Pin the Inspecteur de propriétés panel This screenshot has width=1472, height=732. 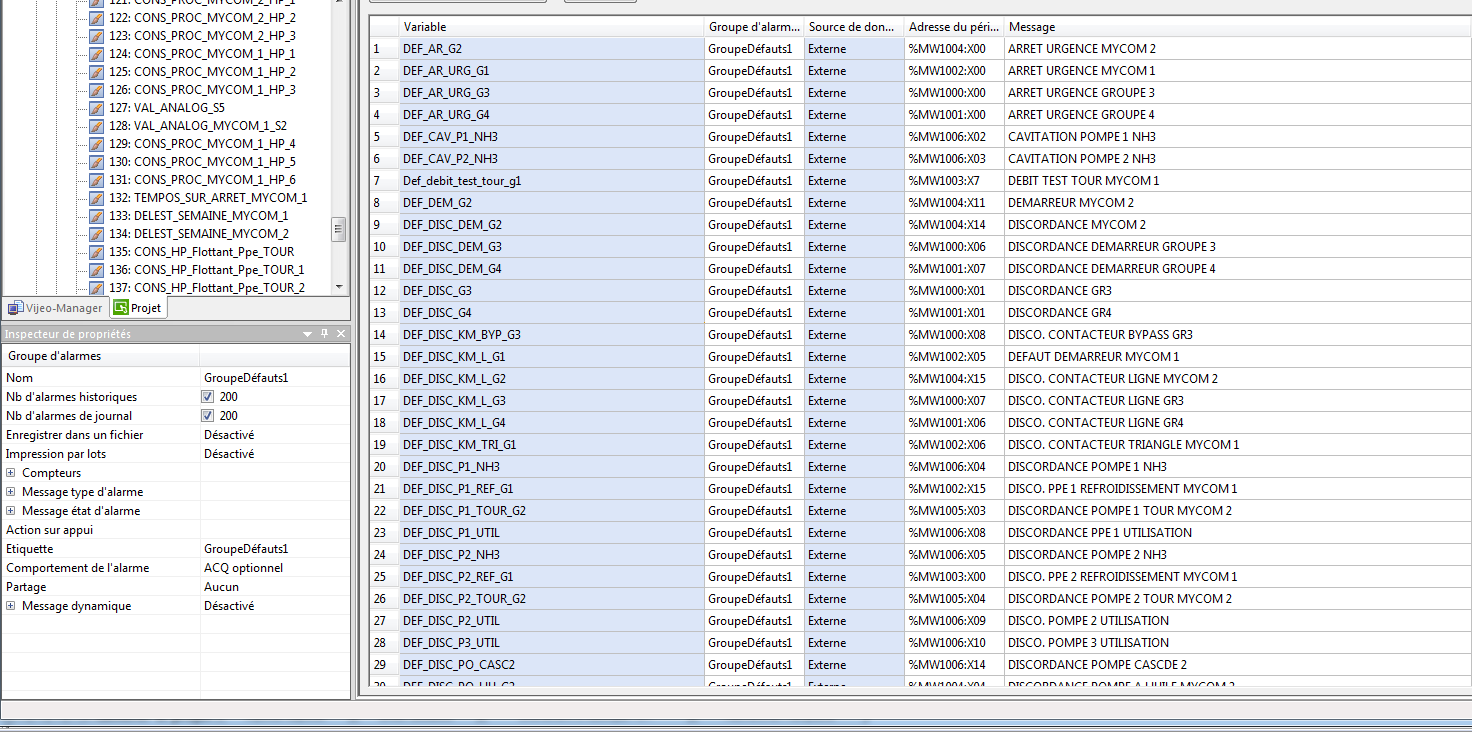[324, 334]
